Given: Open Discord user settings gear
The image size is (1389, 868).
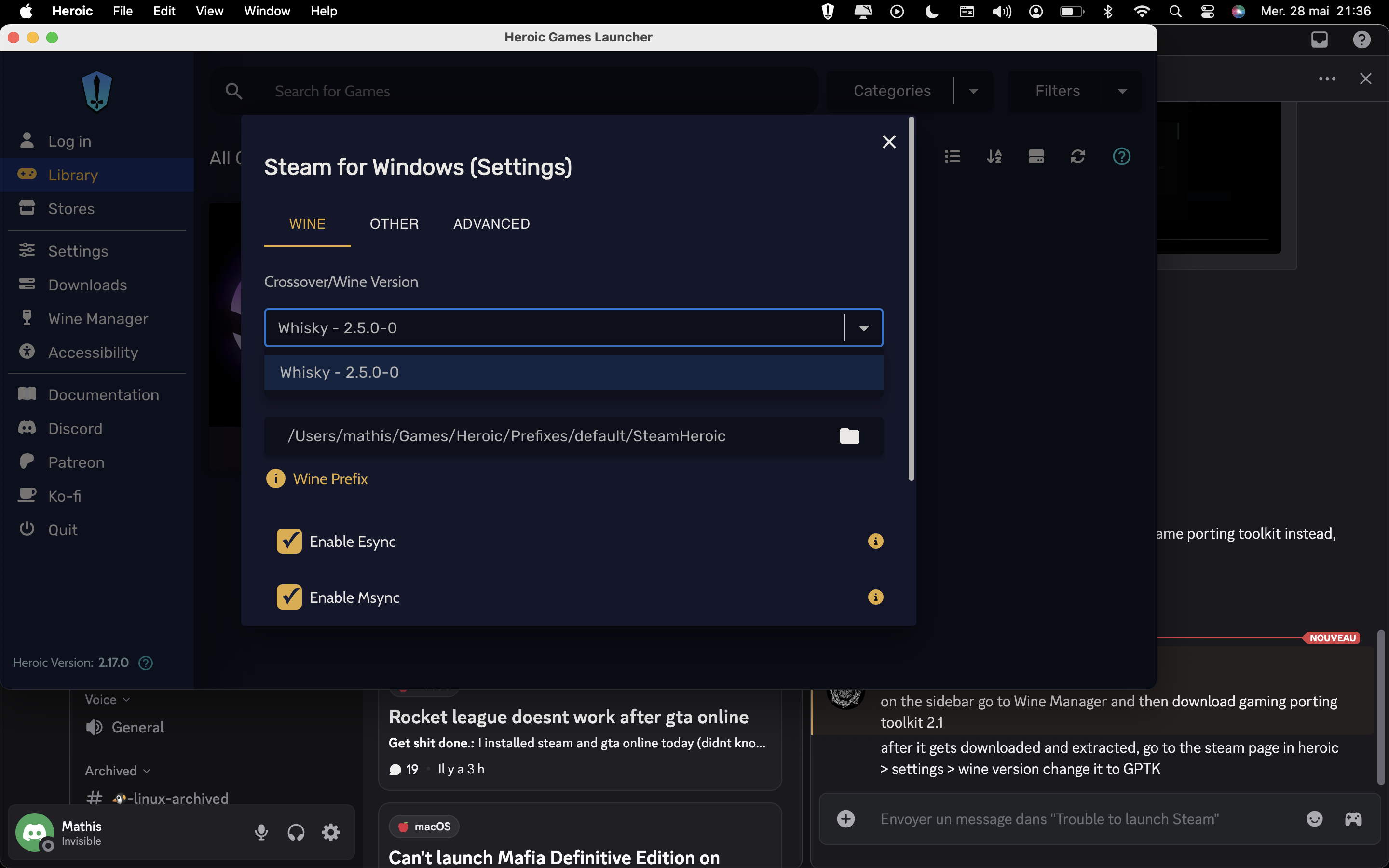Looking at the screenshot, I should (x=331, y=832).
